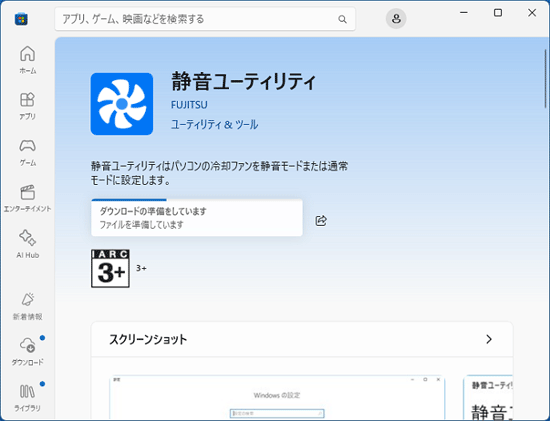
Task: Show 新着情報 (What's new) in sidebar
Action: [x=27, y=306]
